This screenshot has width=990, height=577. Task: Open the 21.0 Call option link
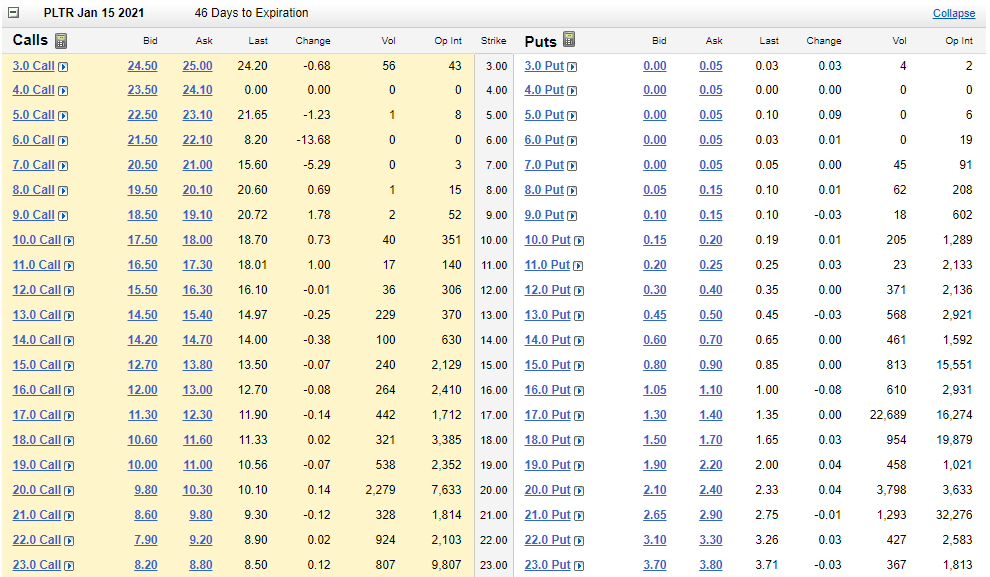point(37,515)
